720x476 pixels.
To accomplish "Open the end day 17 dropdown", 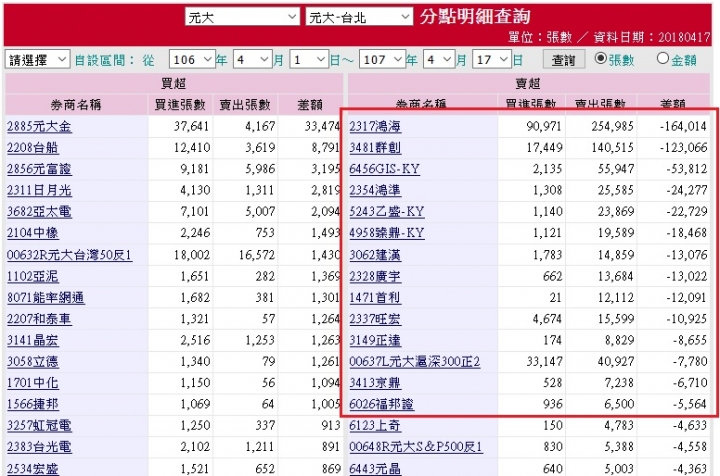I will tap(491, 60).
